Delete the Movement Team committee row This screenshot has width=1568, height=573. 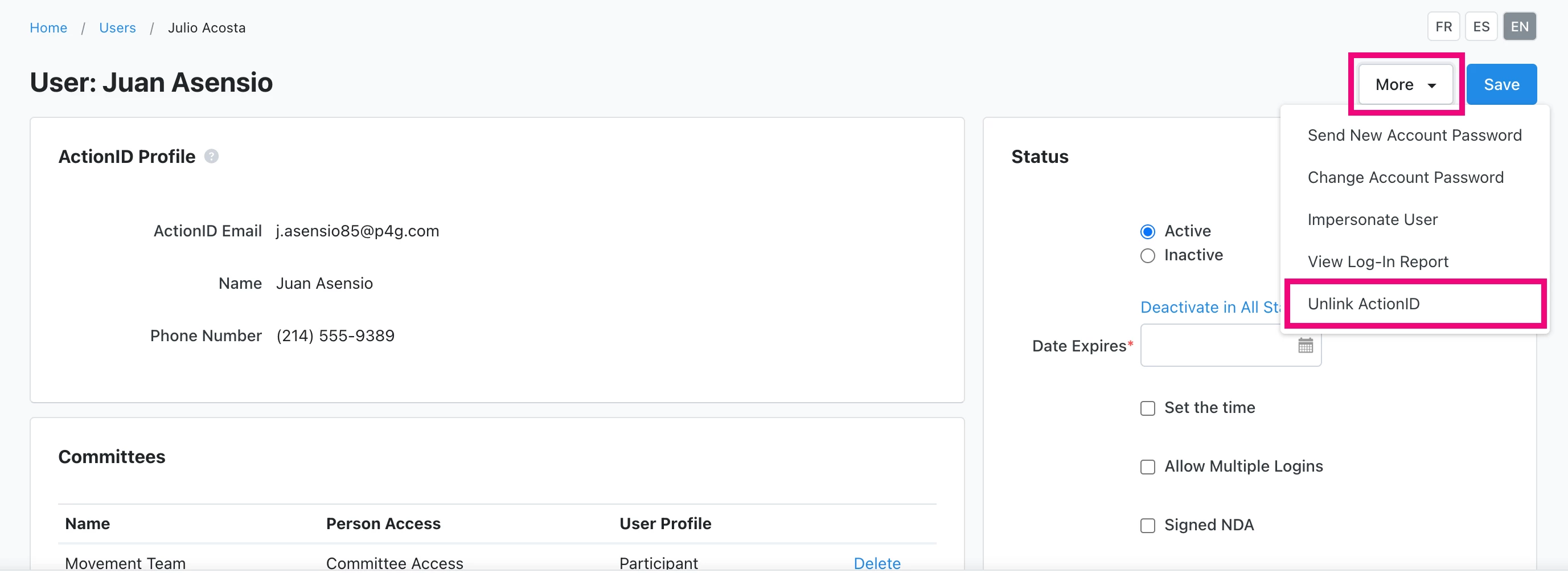pyautogui.click(x=877, y=563)
